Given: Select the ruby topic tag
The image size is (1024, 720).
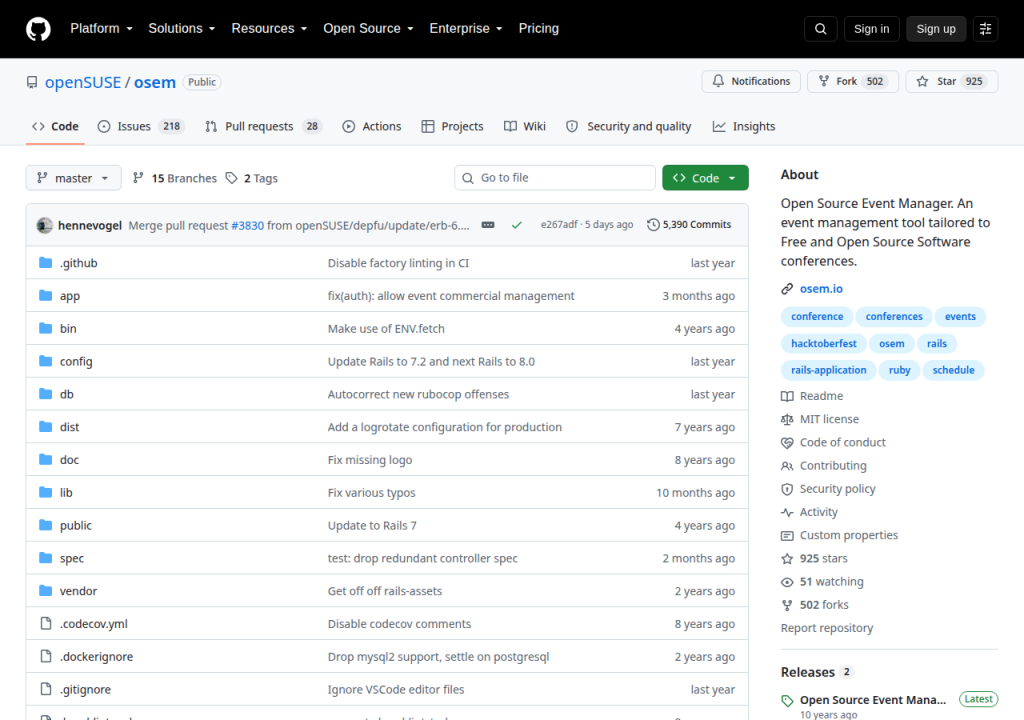Looking at the screenshot, I should point(899,370).
